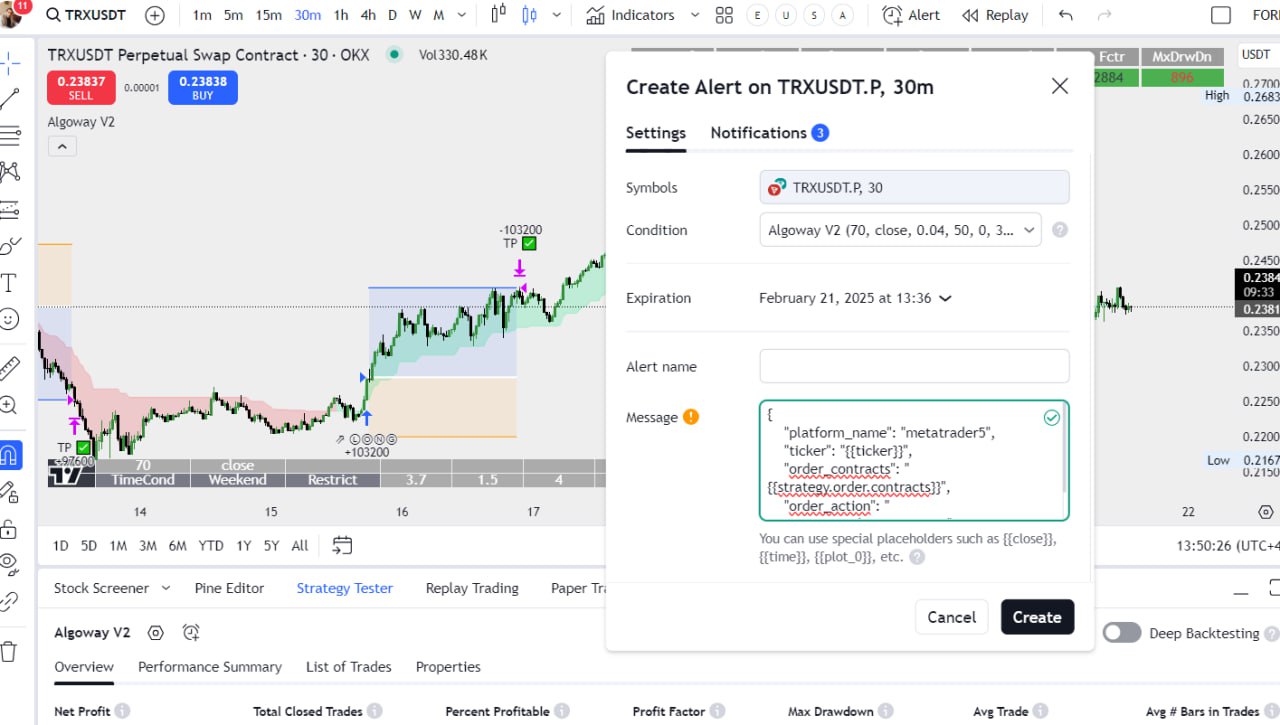Screen dimensions: 1280x725
Task: Expand chart type dropdown arrow
Action: tap(557, 15)
